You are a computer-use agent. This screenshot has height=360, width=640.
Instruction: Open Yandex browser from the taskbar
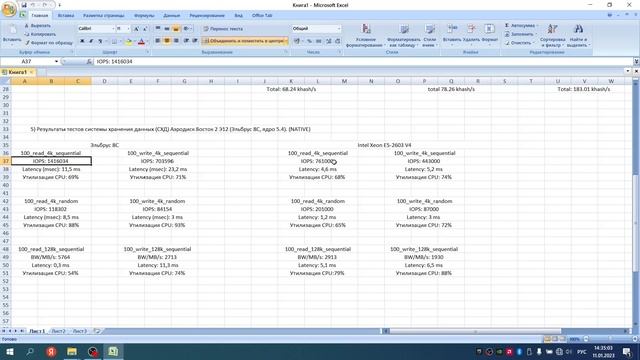pos(51,351)
